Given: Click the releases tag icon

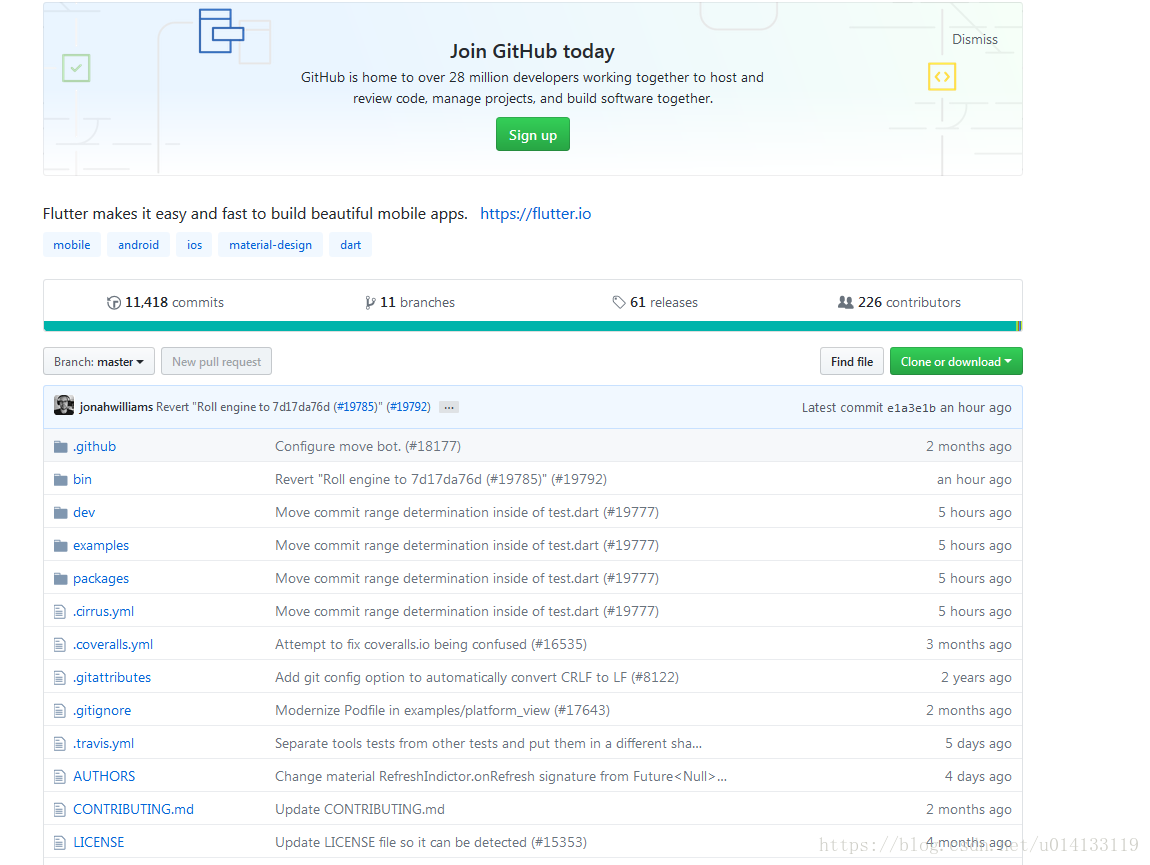Looking at the screenshot, I should (619, 302).
